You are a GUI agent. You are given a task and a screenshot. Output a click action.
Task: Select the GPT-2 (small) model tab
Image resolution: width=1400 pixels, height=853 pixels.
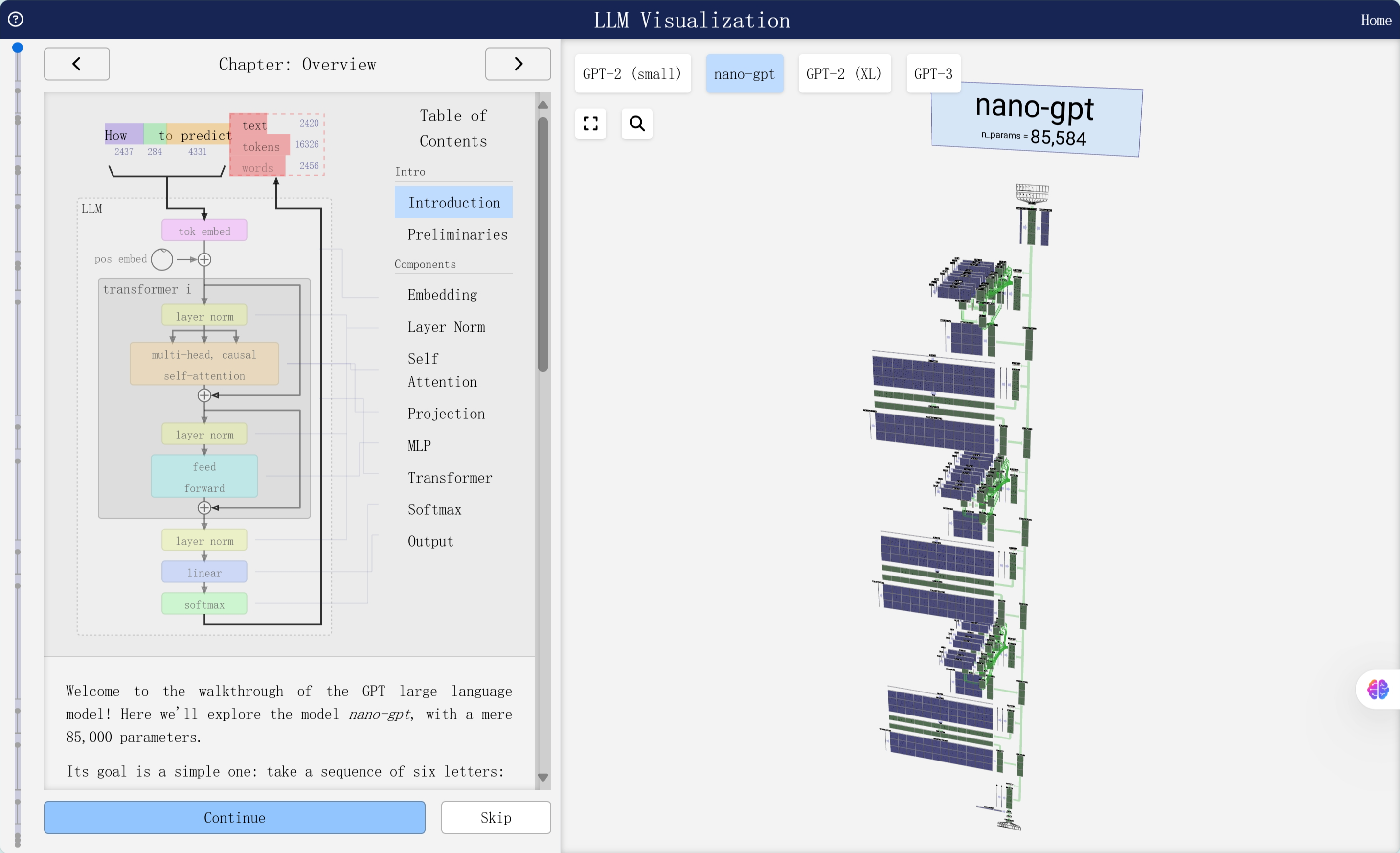pyautogui.click(x=632, y=73)
